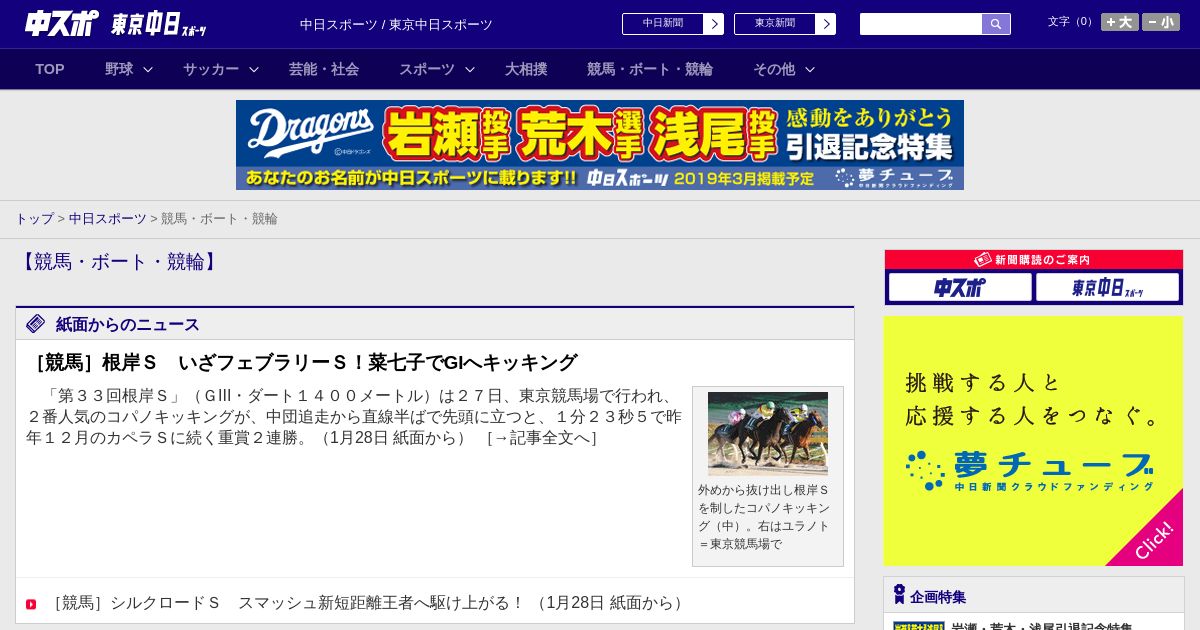The width and height of the screenshot is (1200, 630).
Task: Click the 新聞購読のご案内 ticket icon
Action: pos(983,259)
